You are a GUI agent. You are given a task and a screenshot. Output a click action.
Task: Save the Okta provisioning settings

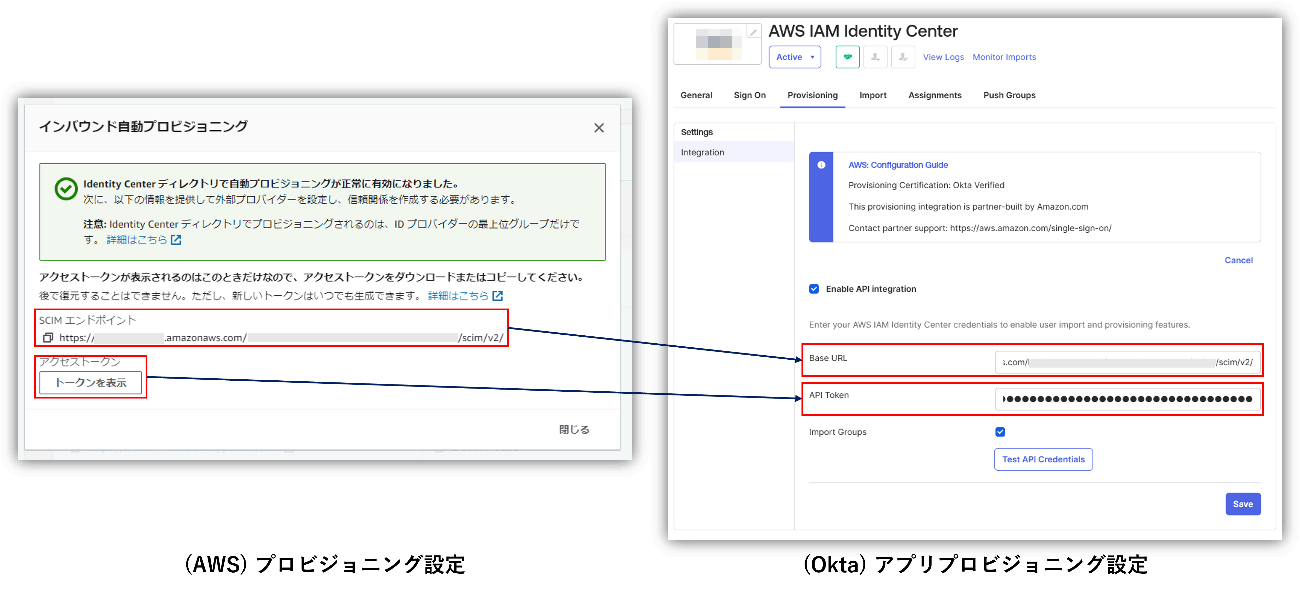(1243, 504)
